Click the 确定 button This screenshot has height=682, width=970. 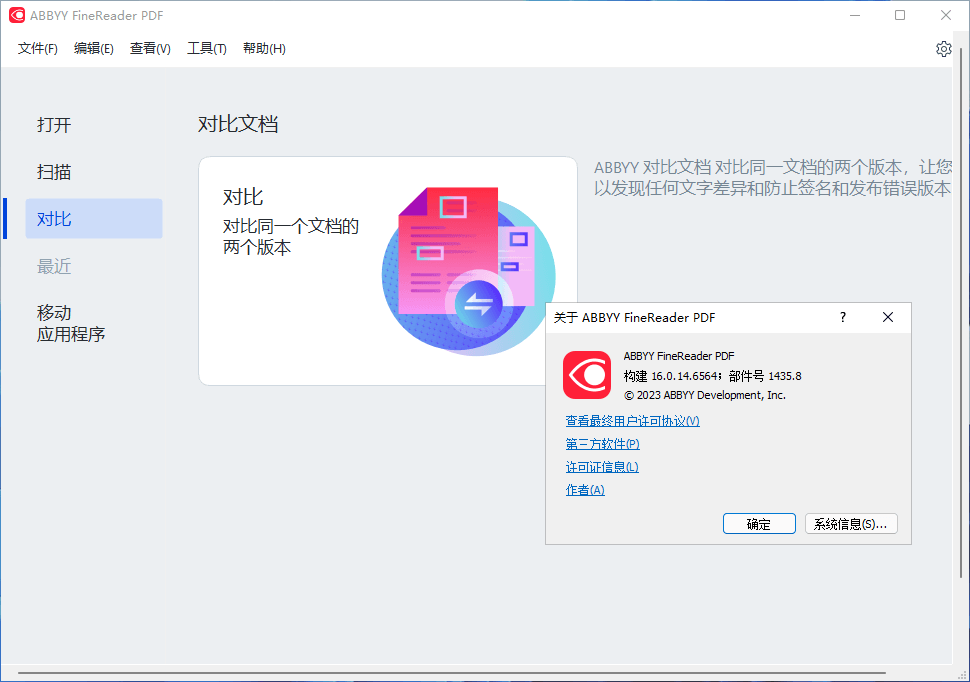pyautogui.click(x=759, y=524)
